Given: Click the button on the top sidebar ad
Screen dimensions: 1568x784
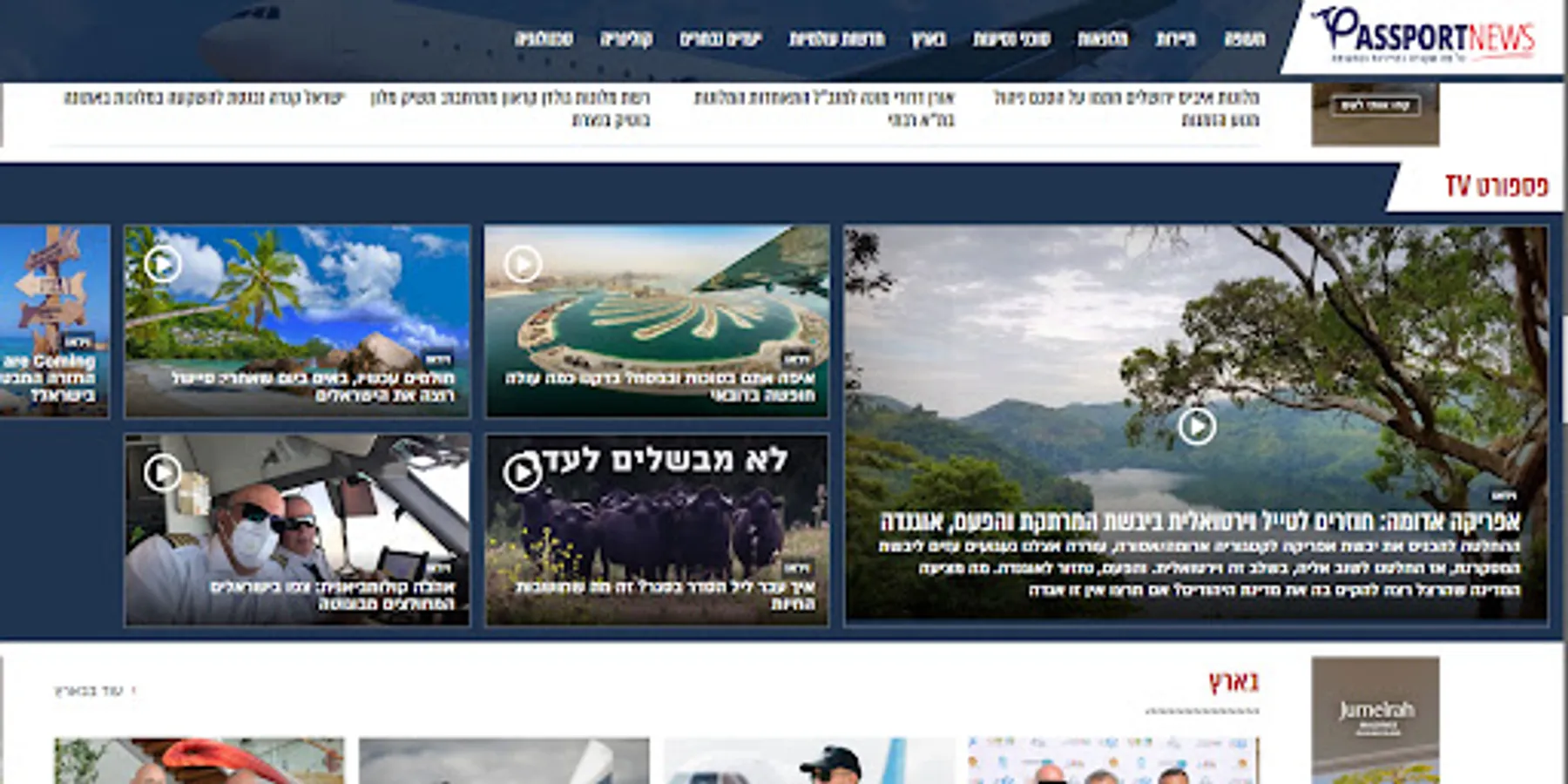Looking at the screenshot, I should [1375, 105].
